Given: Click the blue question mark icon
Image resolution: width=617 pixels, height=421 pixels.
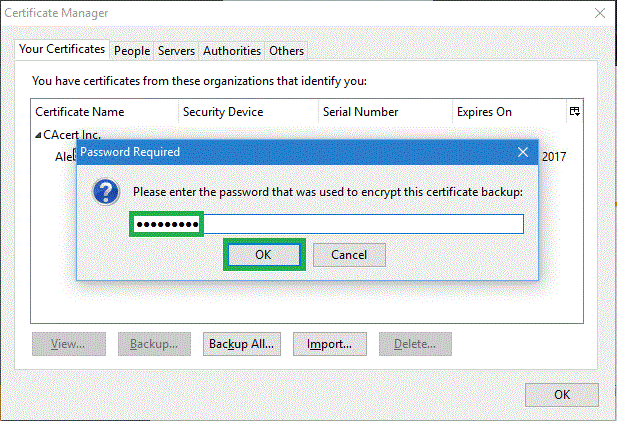Looking at the screenshot, I should 106,192.
